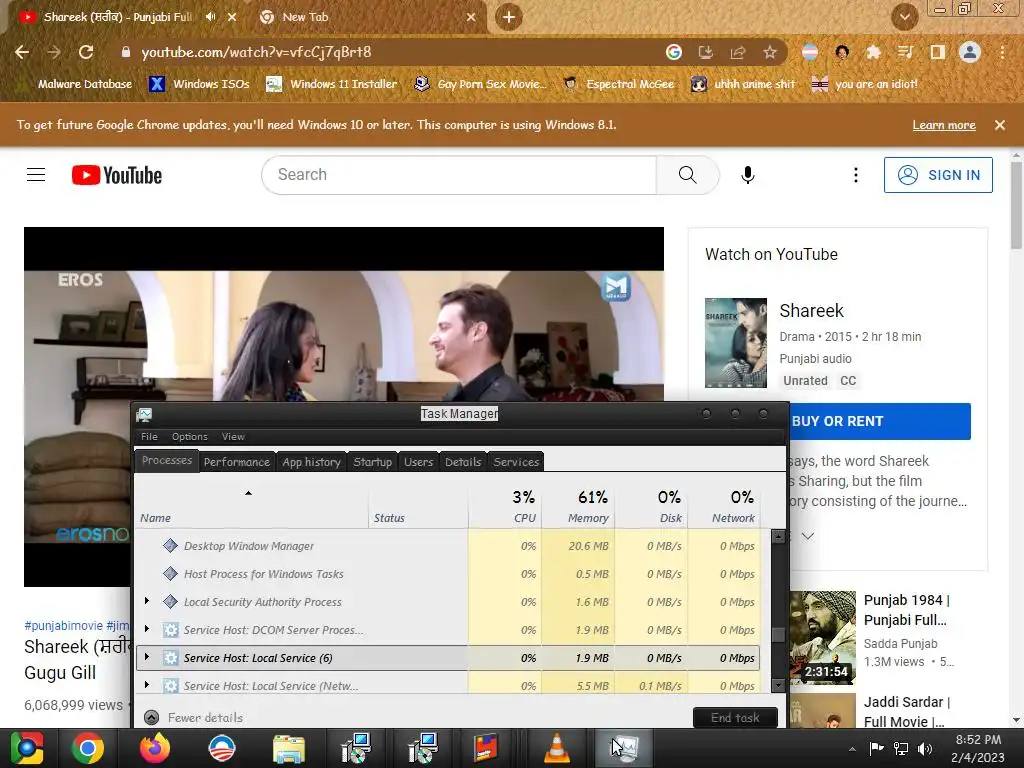Open the View menu in Task Manager
The height and width of the screenshot is (768, 1024).
233,436
